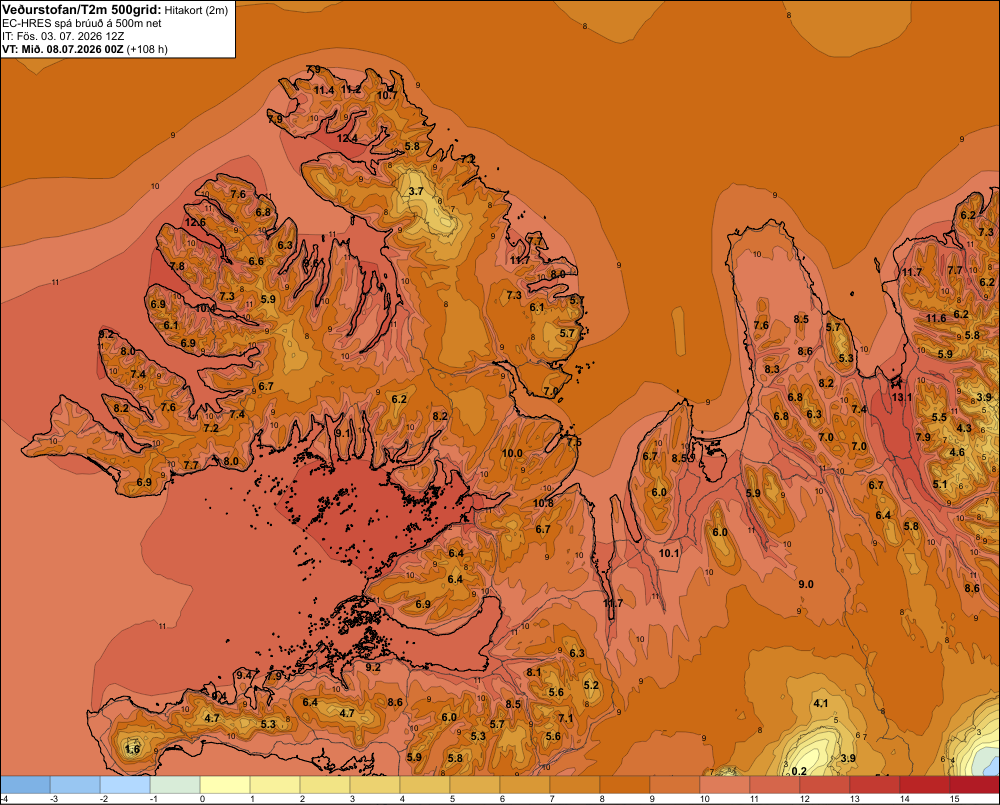Pick the 12.4 temperature label
Image resolution: width=1000 pixels, height=805 pixels.
click(x=347, y=138)
